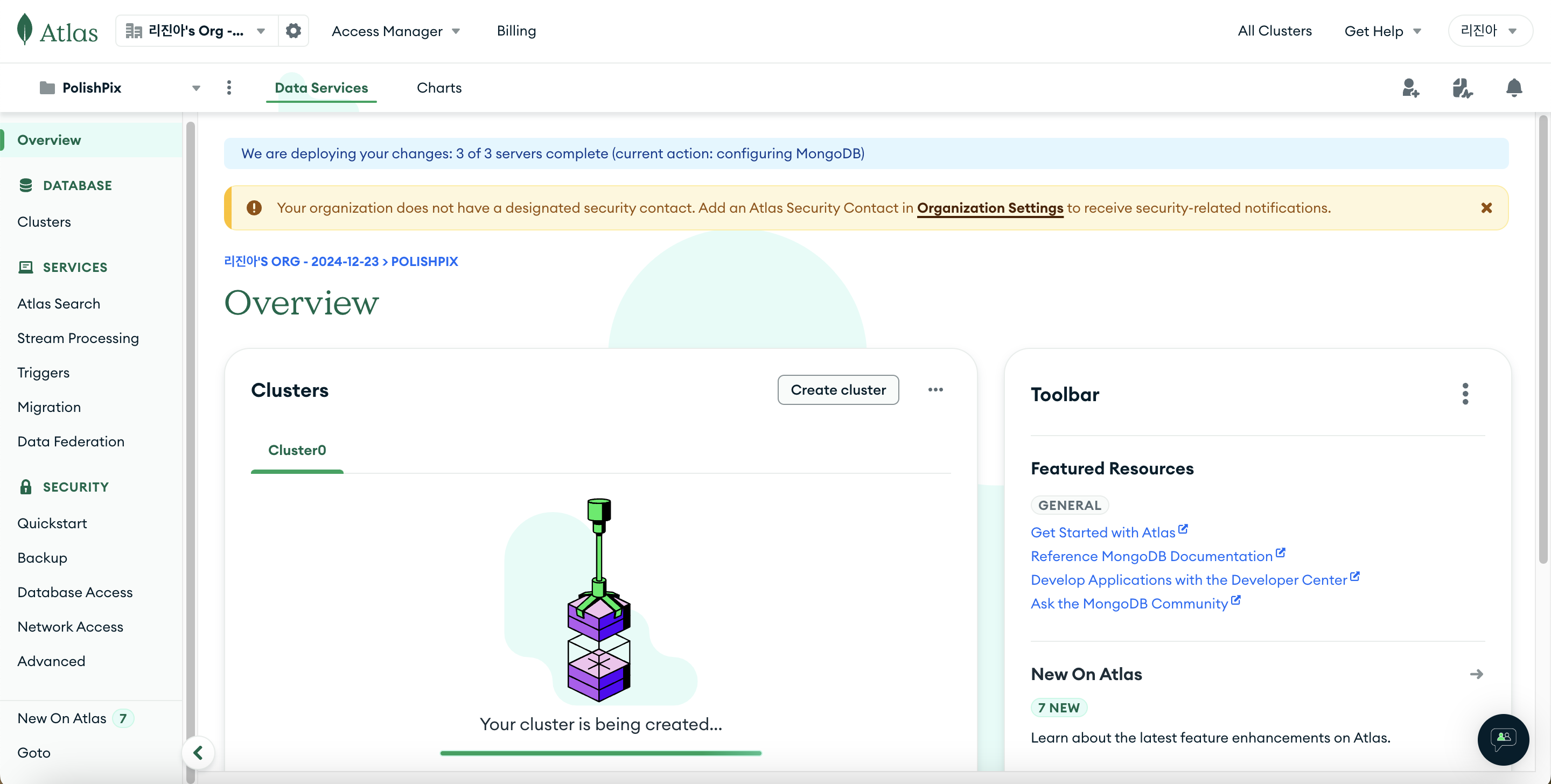Viewport: 1551px width, 784px height.
Task: Open Triggers in the sidebar
Action: point(43,372)
